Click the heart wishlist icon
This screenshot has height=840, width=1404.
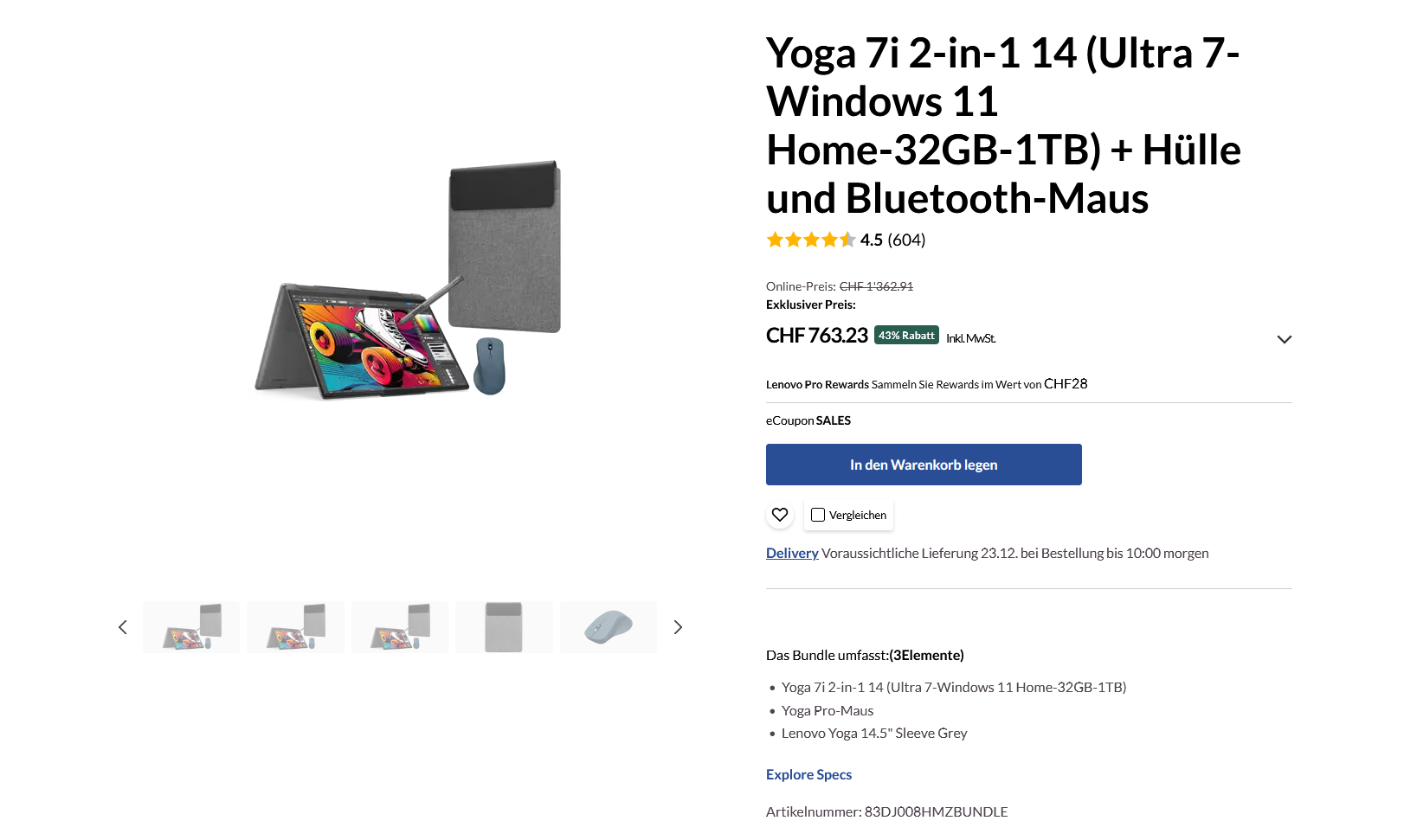tap(779, 515)
